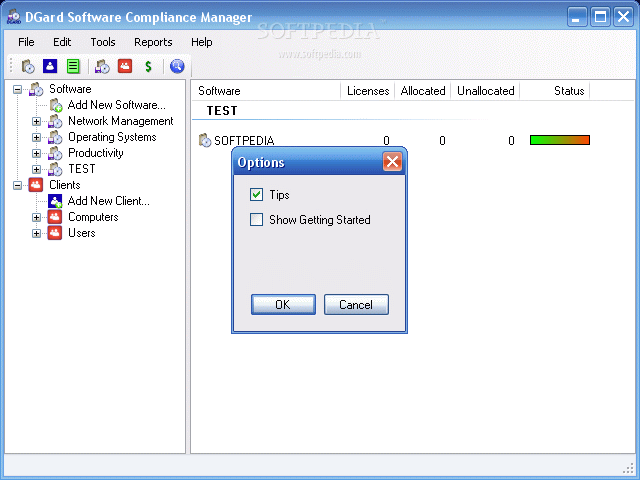Expand the Users node
The image size is (640, 480).
point(36,233)
